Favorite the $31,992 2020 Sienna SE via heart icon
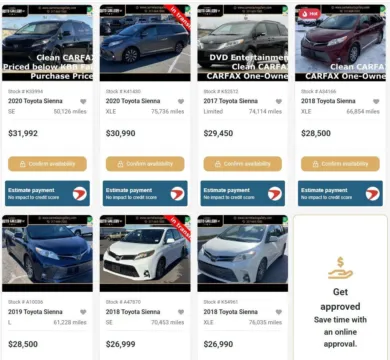The height and width of the screenshot is (360, 390). click(x=83, y=101)
